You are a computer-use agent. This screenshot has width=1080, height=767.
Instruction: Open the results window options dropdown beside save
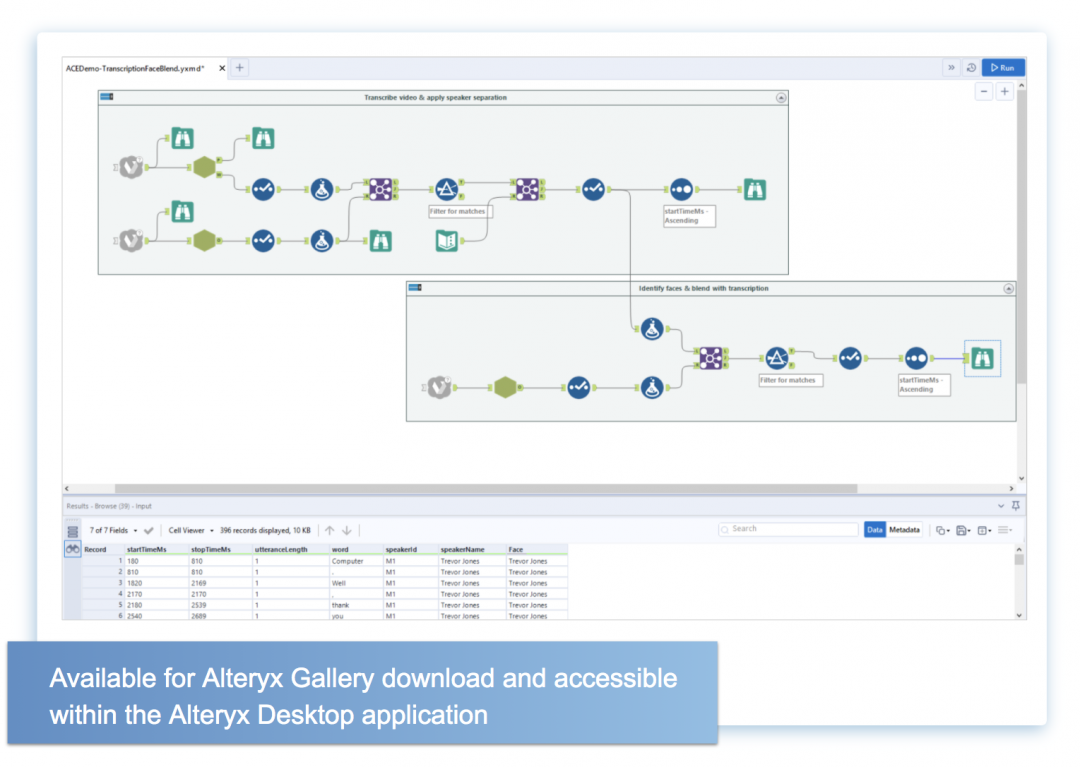pyautogui.click(x=984, y=530)
